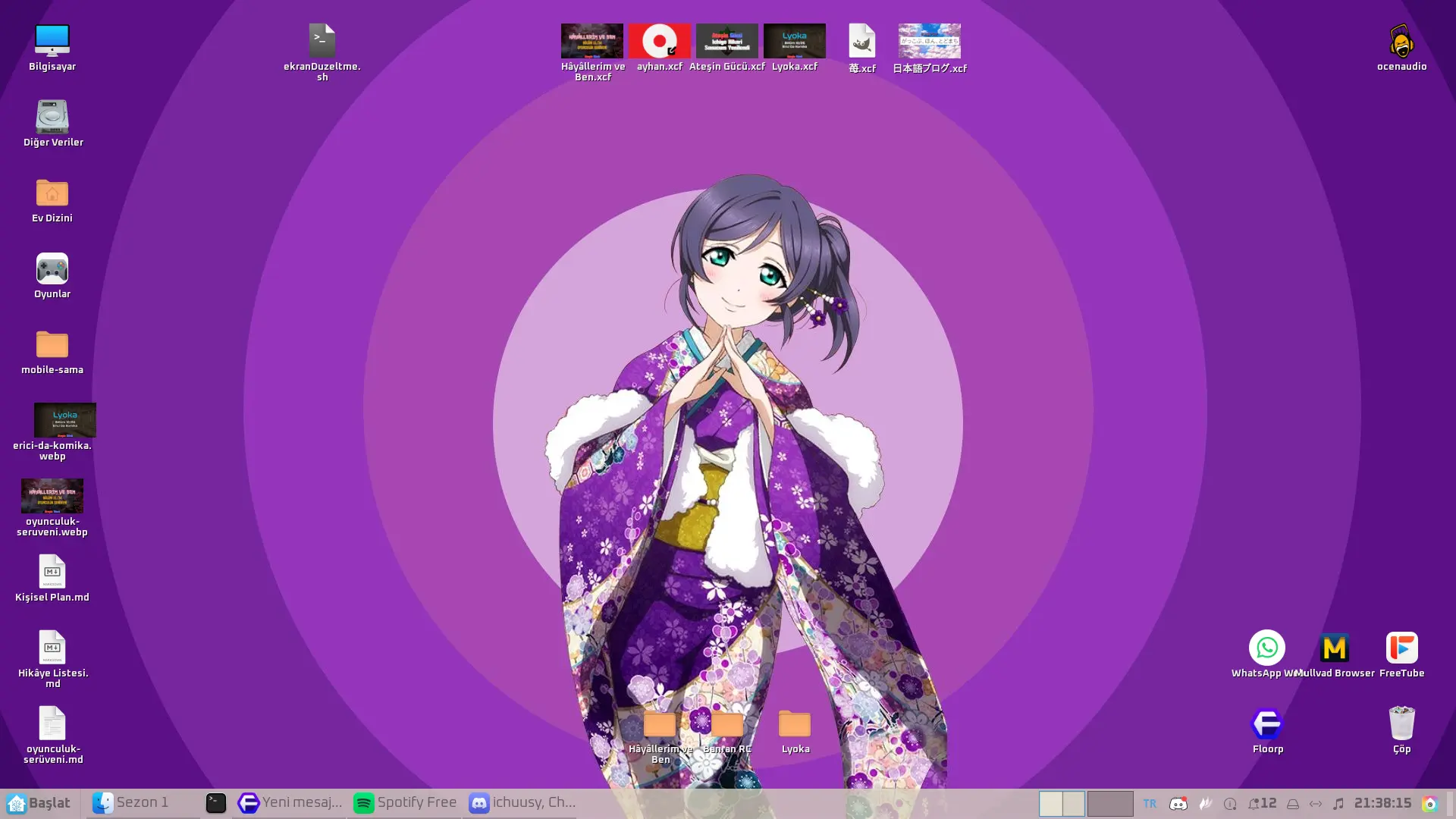Viewport: 1456px width, 819px height.
Task: Select the Hâyâllerim ve Ben.xcf file
Action: [x=592, y=52]
